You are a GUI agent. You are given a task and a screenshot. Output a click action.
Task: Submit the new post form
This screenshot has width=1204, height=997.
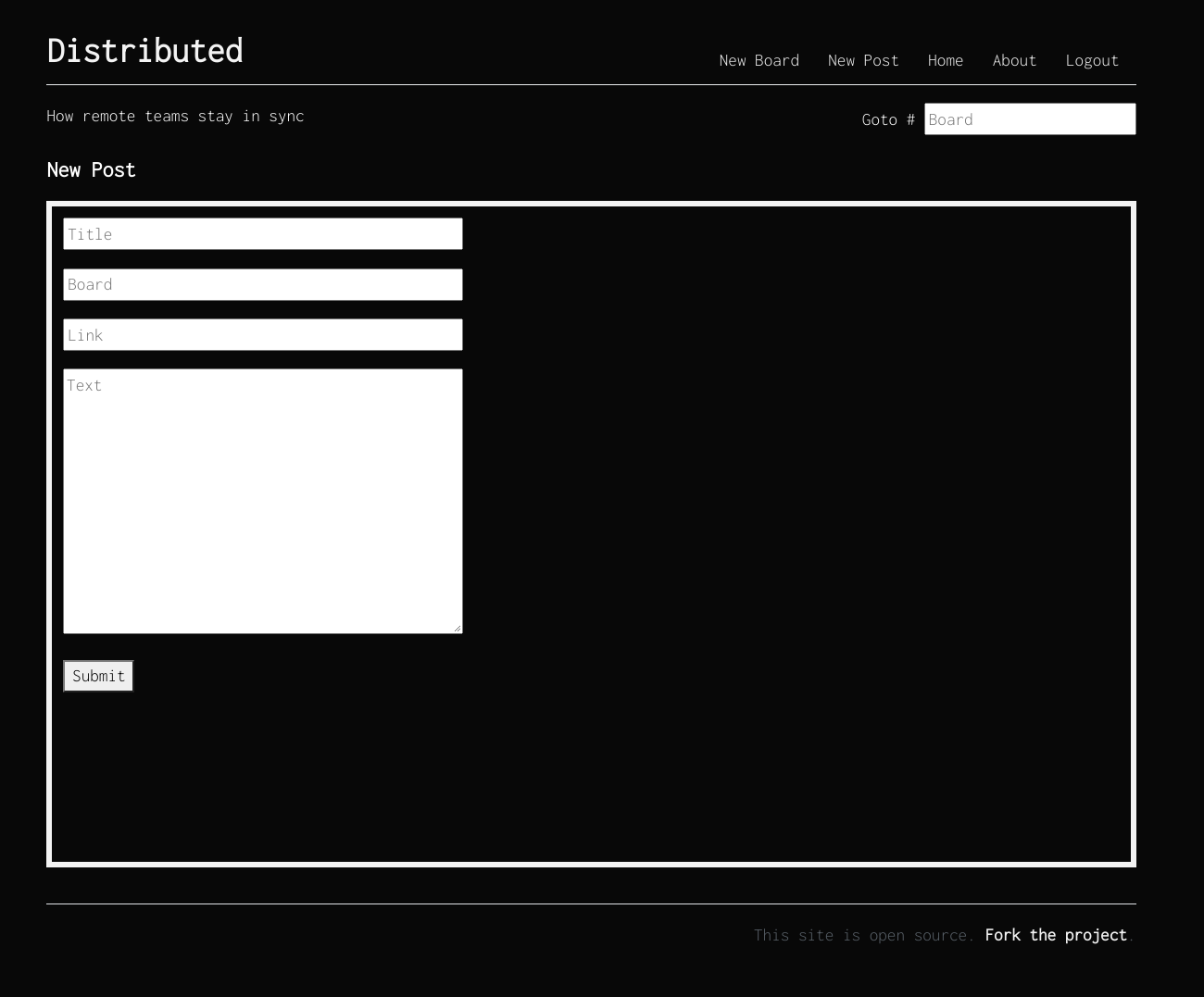(x=98, y=676)
